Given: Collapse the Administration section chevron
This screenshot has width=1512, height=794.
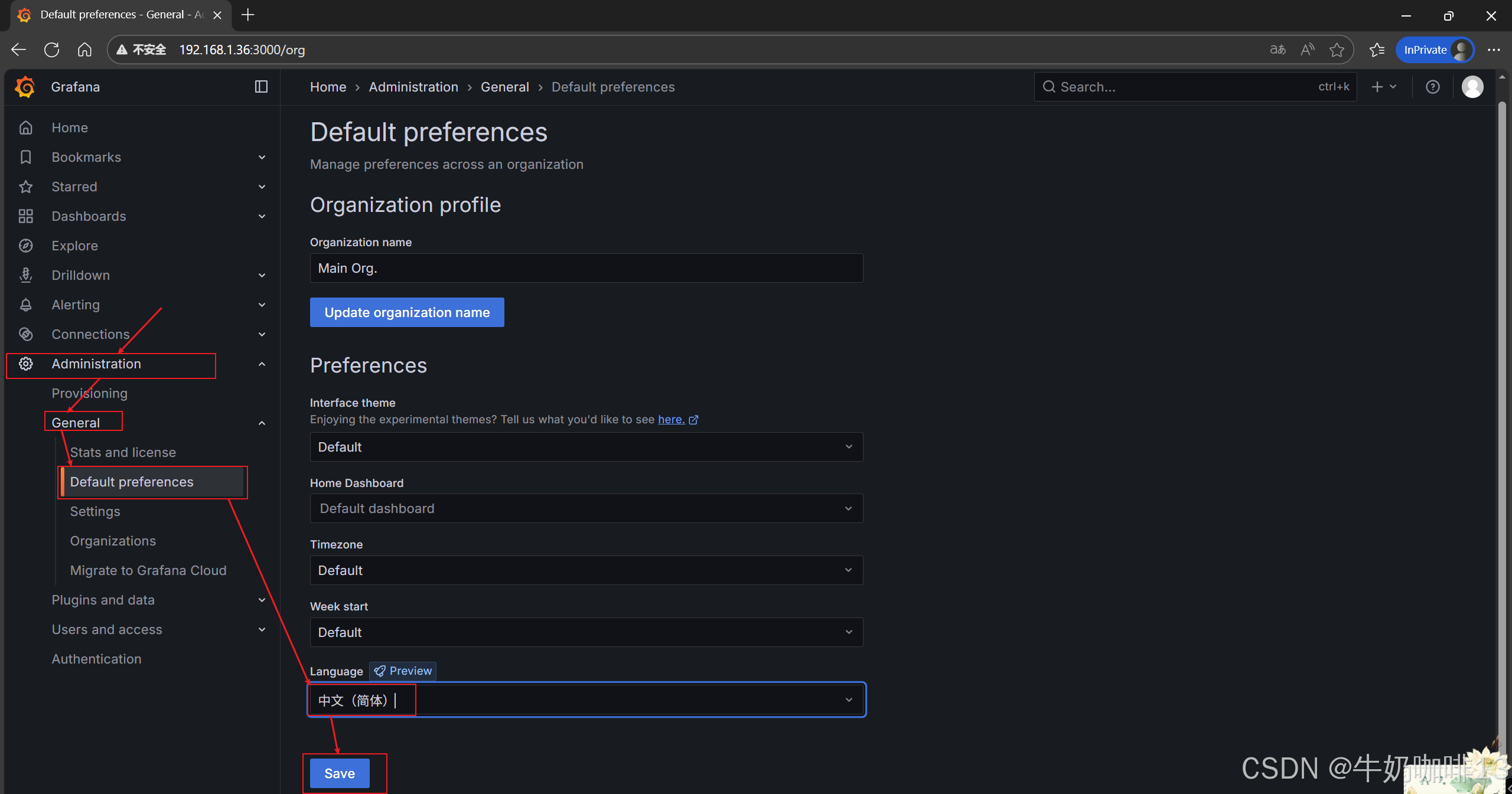Looking at the screenshot, I should coord(262,364).
